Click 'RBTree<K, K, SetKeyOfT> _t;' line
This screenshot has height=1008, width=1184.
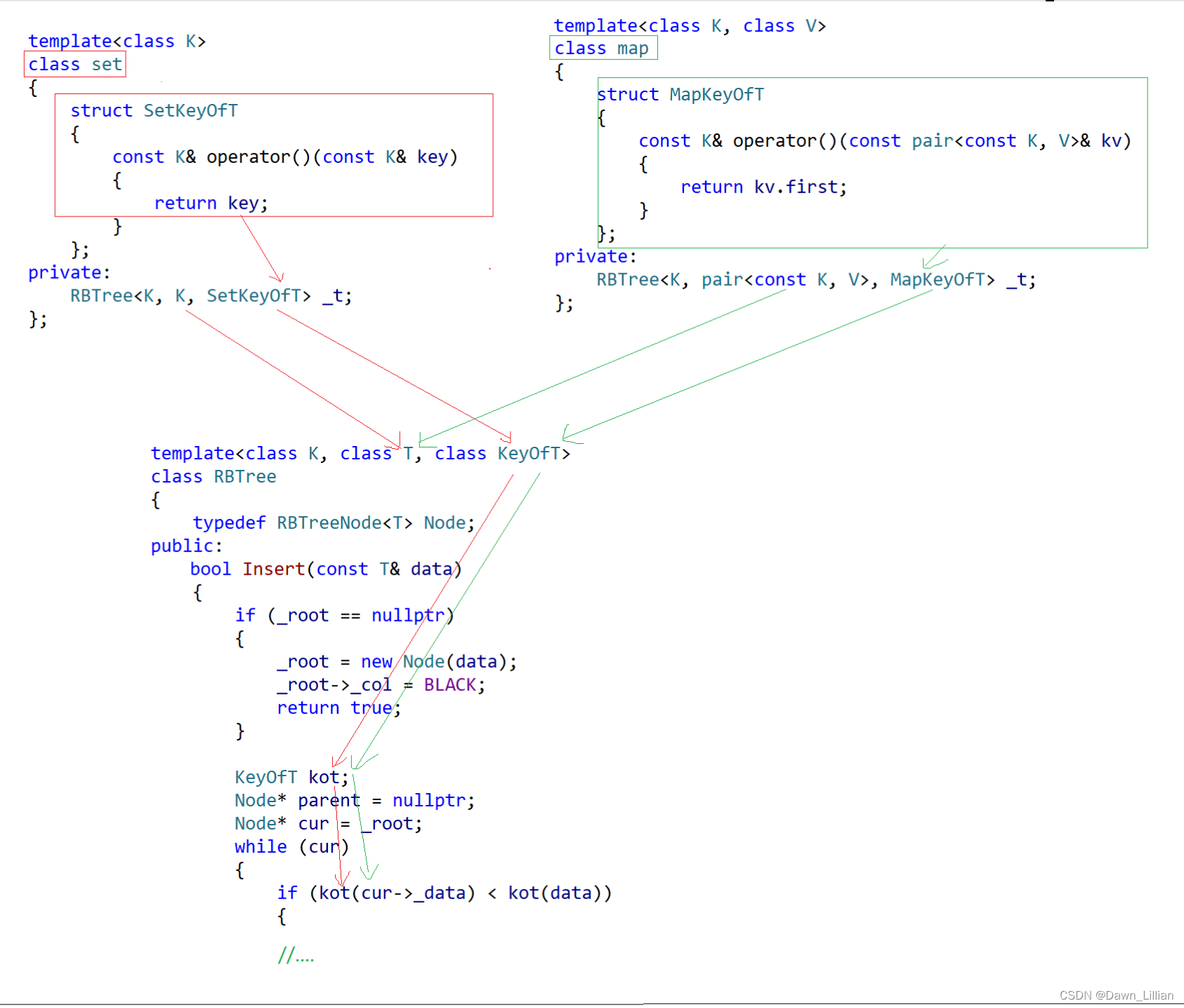click(x=211, y=296)
